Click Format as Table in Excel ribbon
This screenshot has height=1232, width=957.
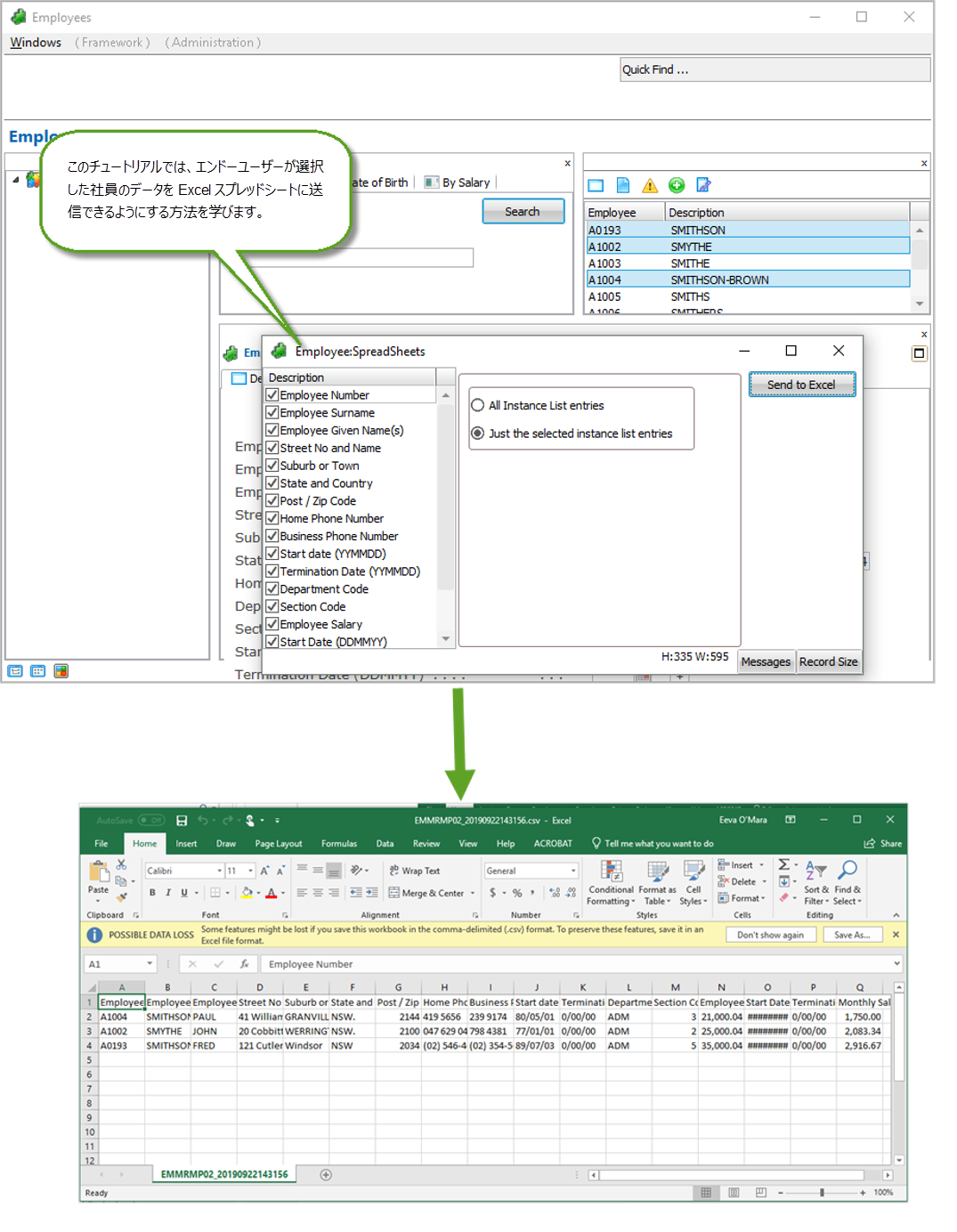657,883
